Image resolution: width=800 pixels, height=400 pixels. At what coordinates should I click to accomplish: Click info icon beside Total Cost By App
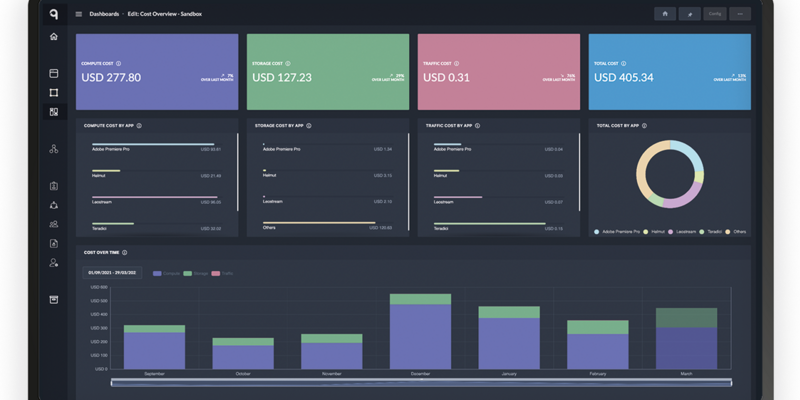pos(644,126)
